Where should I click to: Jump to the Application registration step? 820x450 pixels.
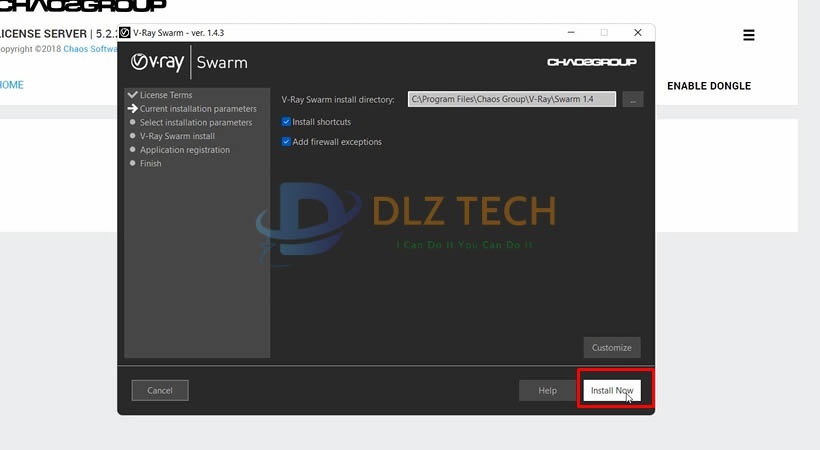pyautogui.click(x=184, y=150)
